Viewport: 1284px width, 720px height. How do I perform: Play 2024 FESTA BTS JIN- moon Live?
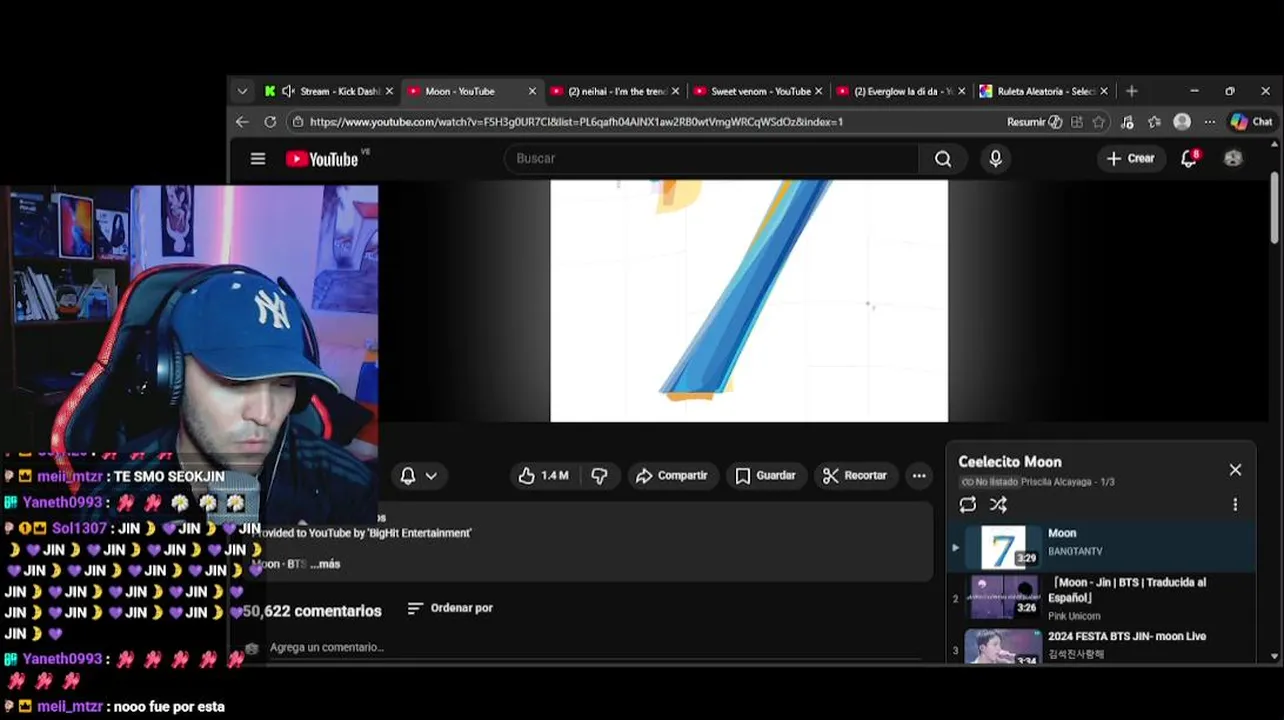[1100, 645]
